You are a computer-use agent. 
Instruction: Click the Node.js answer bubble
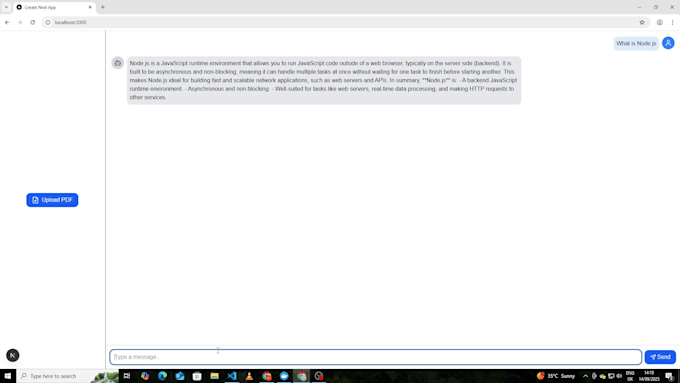click(x=324, y=80)
